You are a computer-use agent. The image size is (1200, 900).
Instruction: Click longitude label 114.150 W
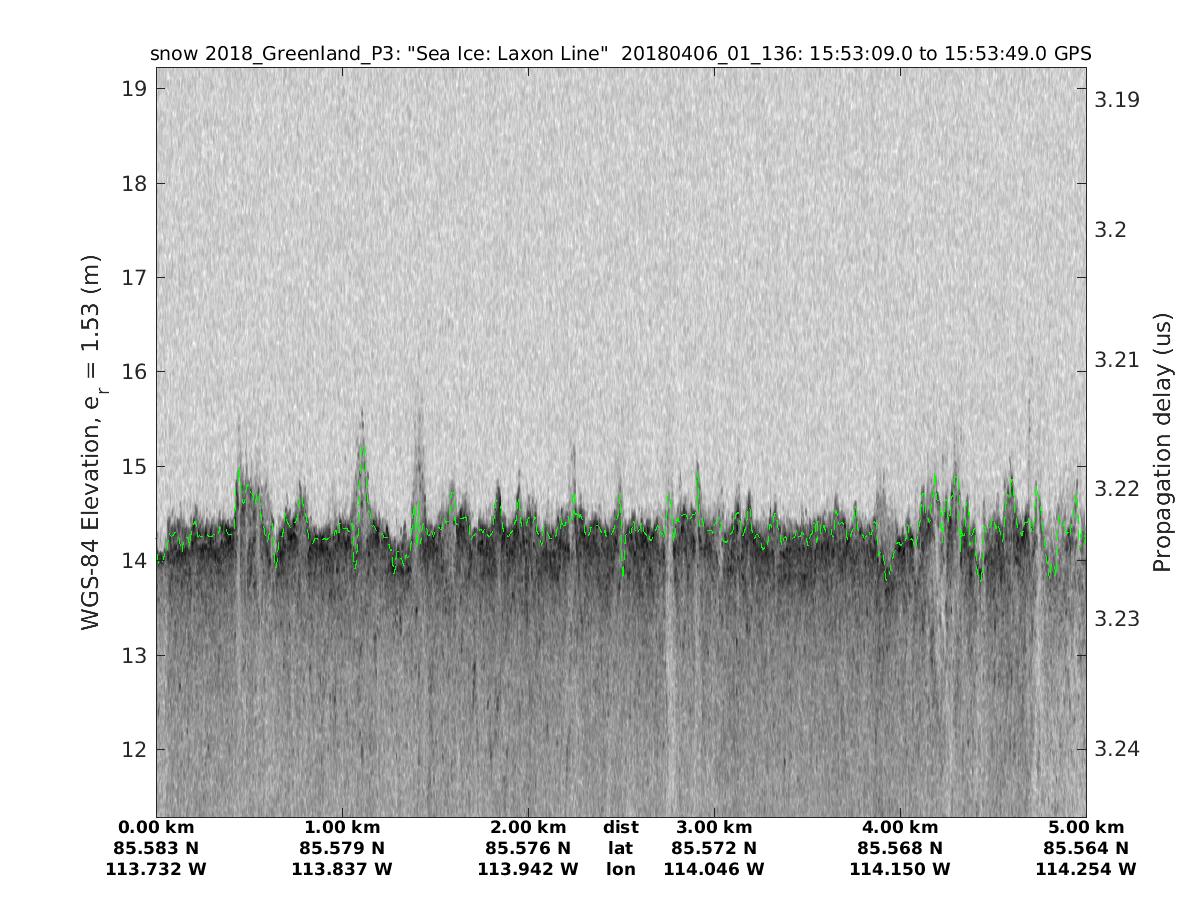(900, 870)
